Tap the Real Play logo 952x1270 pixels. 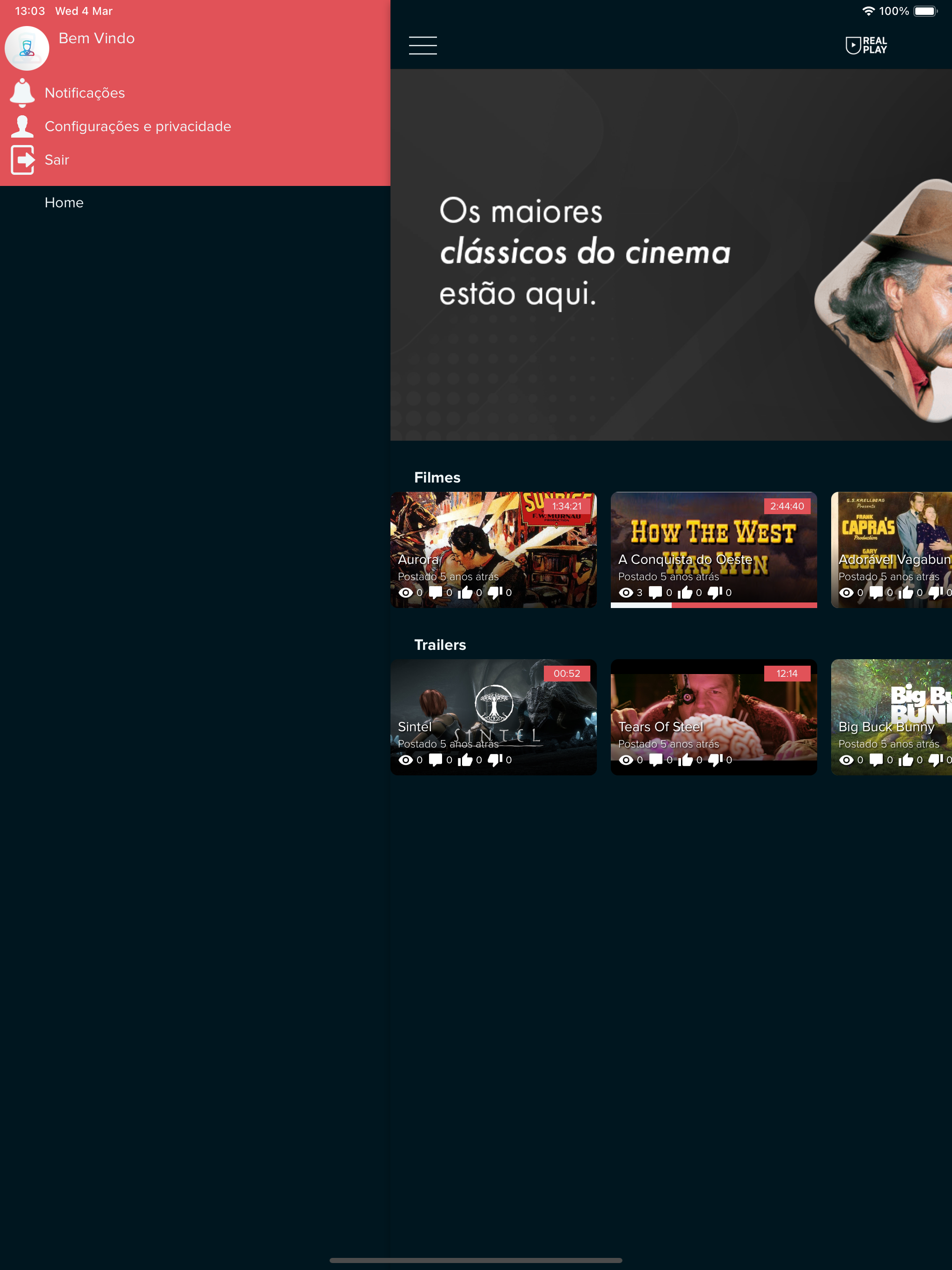tap(866, 46)
